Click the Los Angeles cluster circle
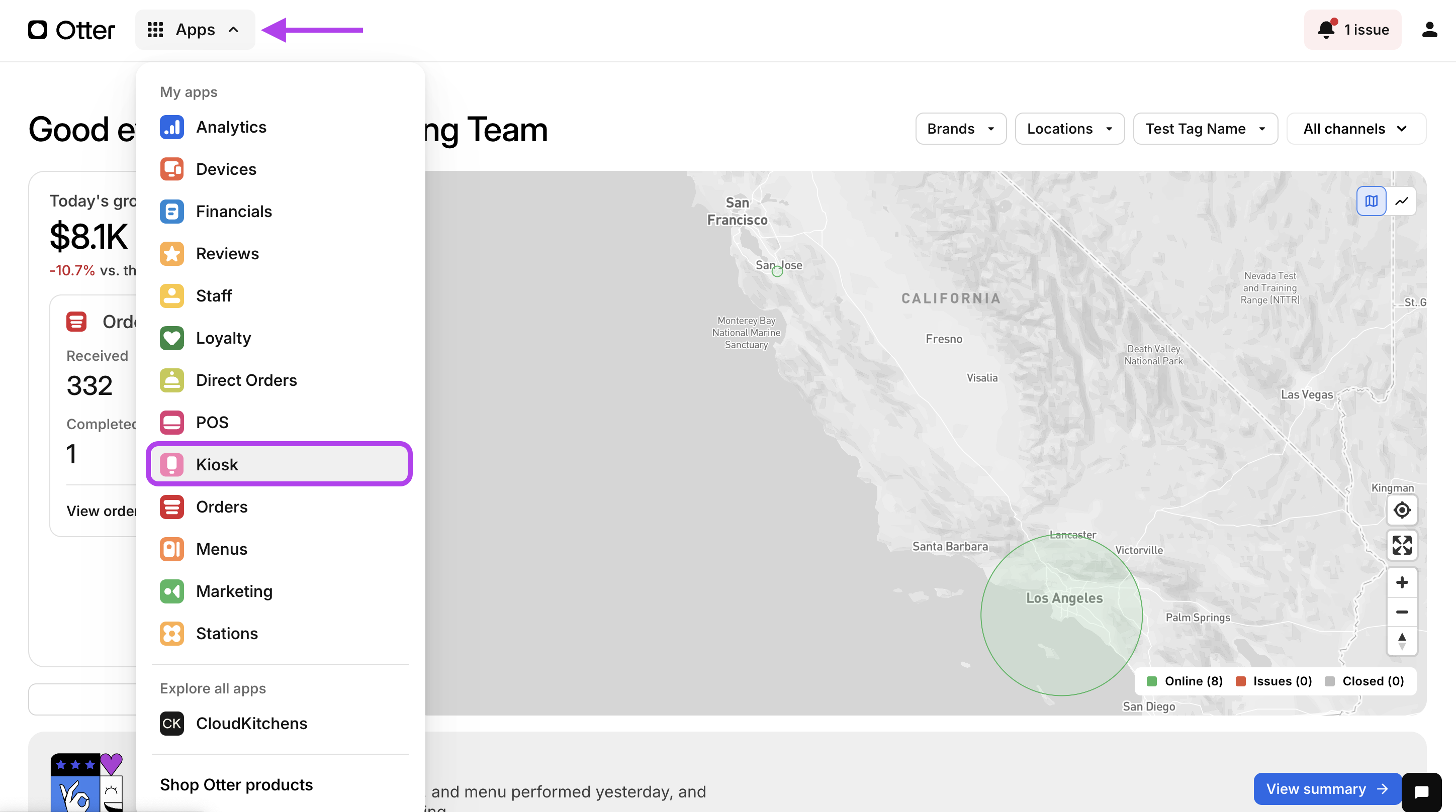Image resolution: width=1456 pixels, height=812 pixels. pos(1061,615)
